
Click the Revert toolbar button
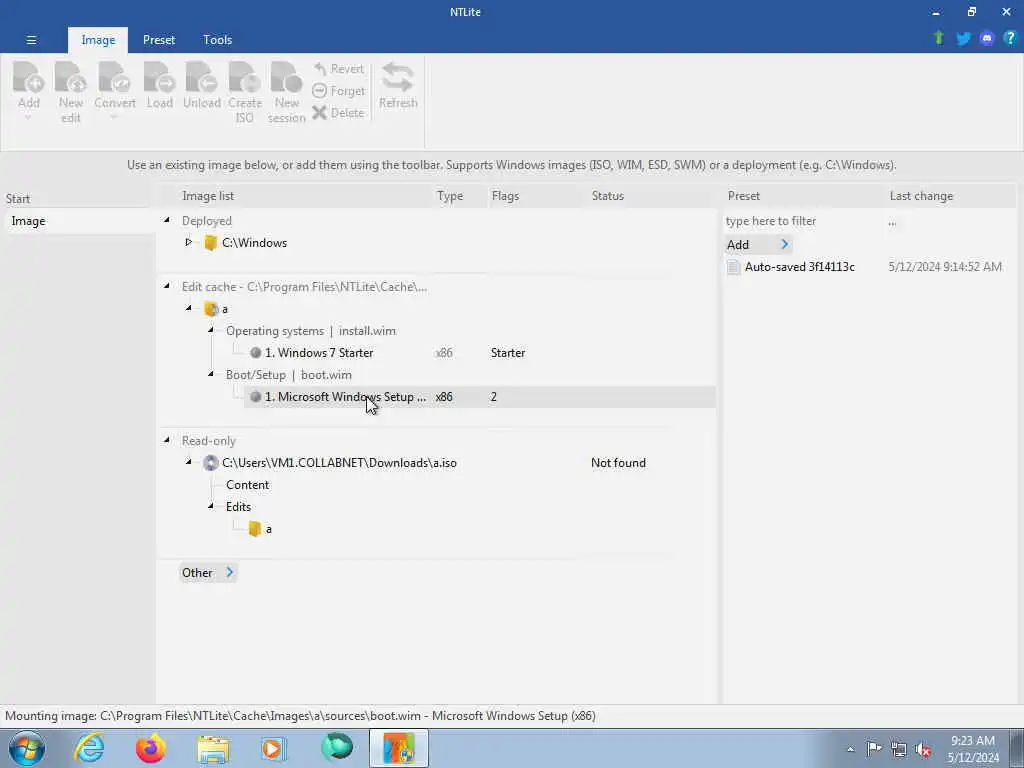tap(338, 69)
